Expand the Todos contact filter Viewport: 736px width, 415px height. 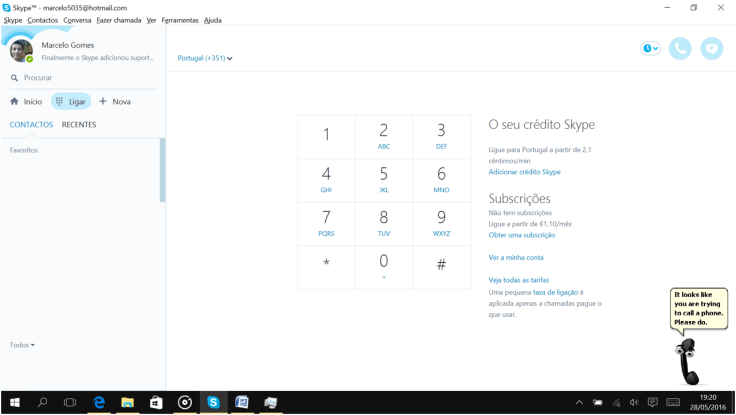click(22, 345)
